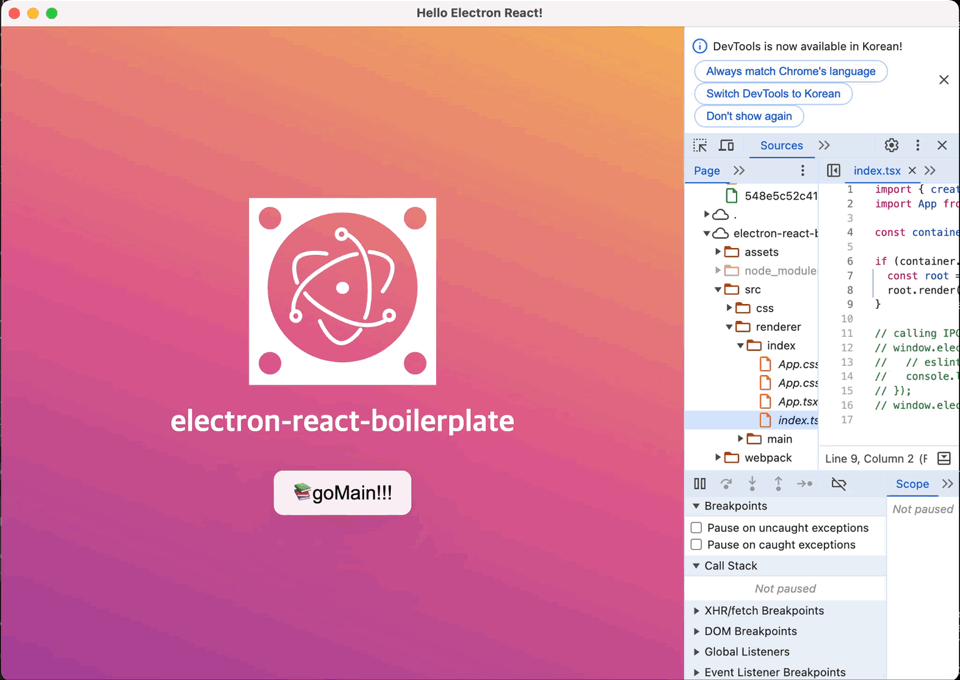Click the Electron logo image
Image resolution: width=960 pixels, height=680 pixels.
tap(342, 291)
